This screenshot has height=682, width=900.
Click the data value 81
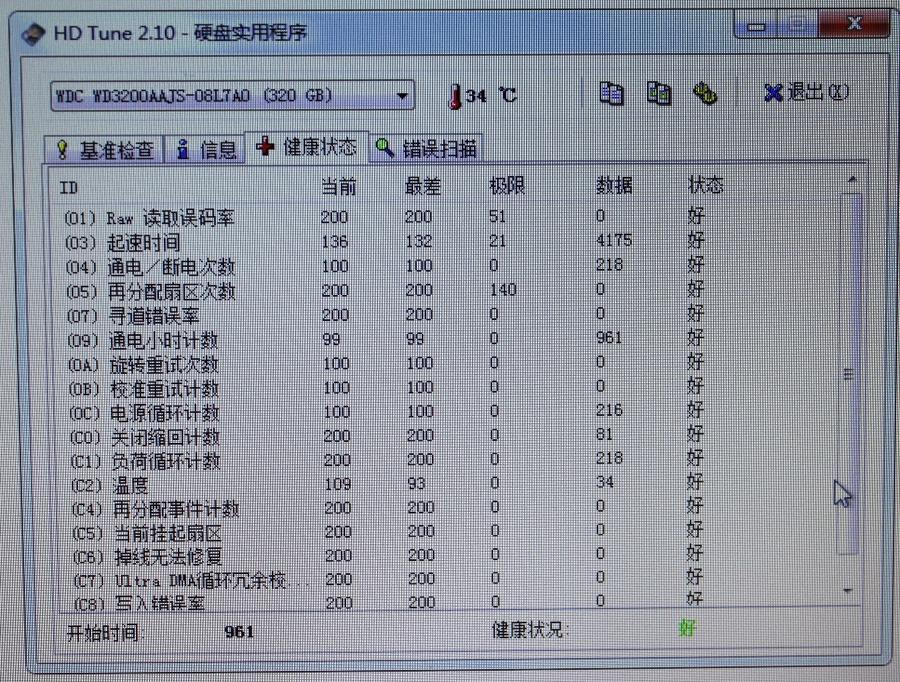(x=604, y=434)
